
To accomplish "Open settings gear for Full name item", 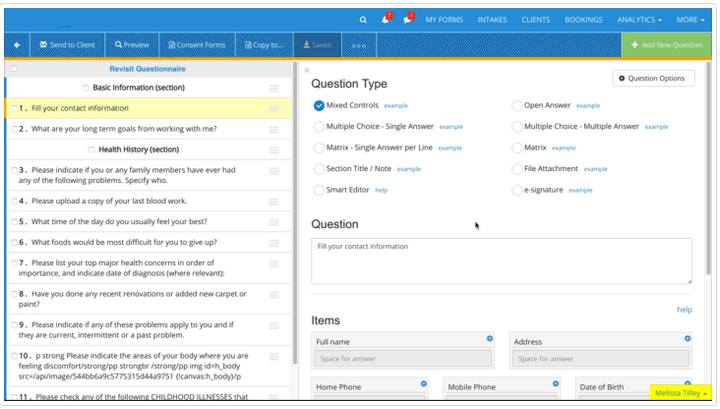I will click(489, 338).
